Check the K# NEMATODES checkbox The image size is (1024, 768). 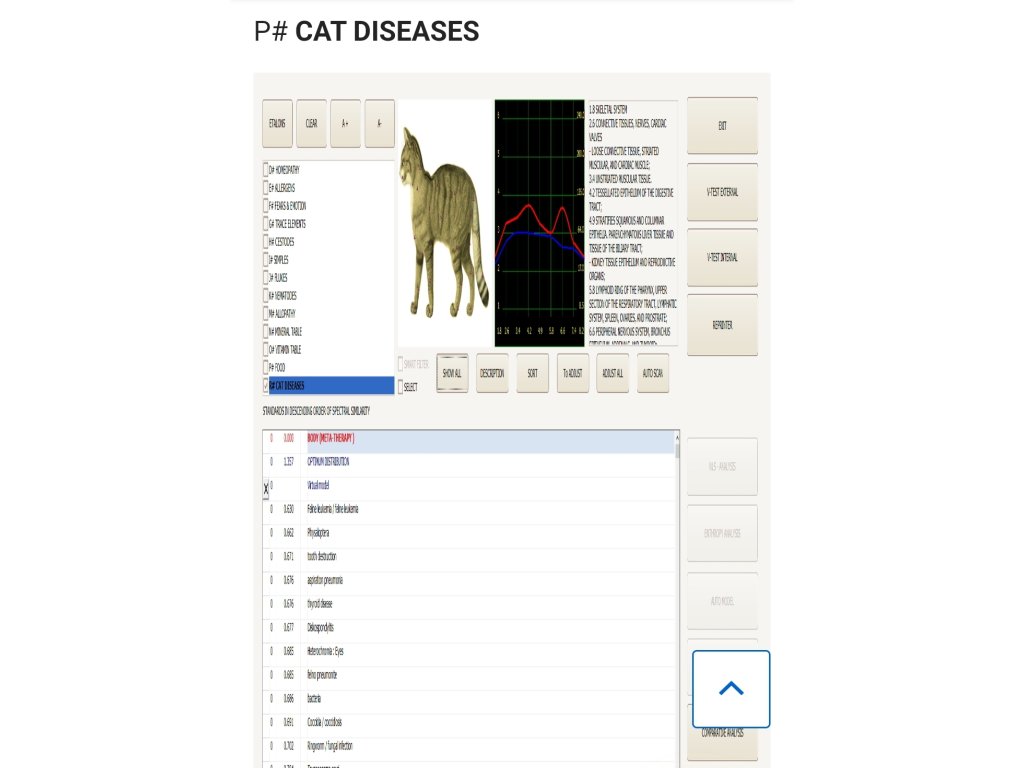266,295
